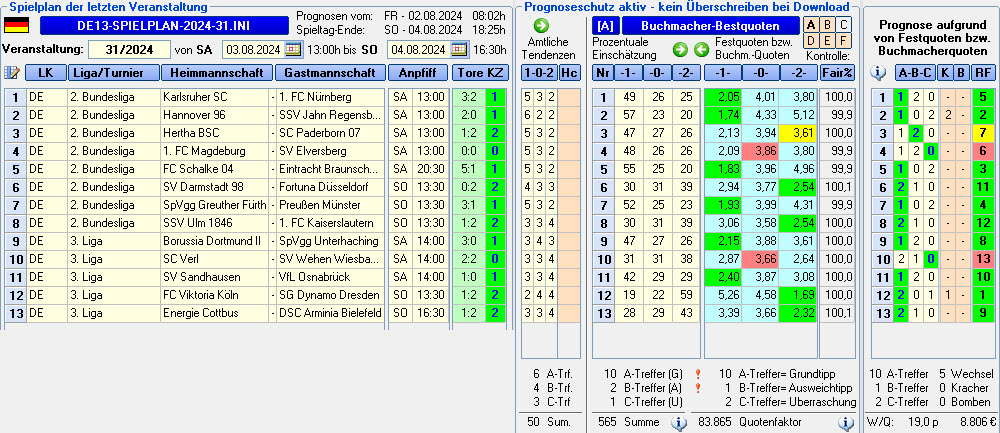Click exclamation mark beside B-Treffer (A)
Image resolution: width=1000 pixels, height=433 pixels.
click(698, 388)
